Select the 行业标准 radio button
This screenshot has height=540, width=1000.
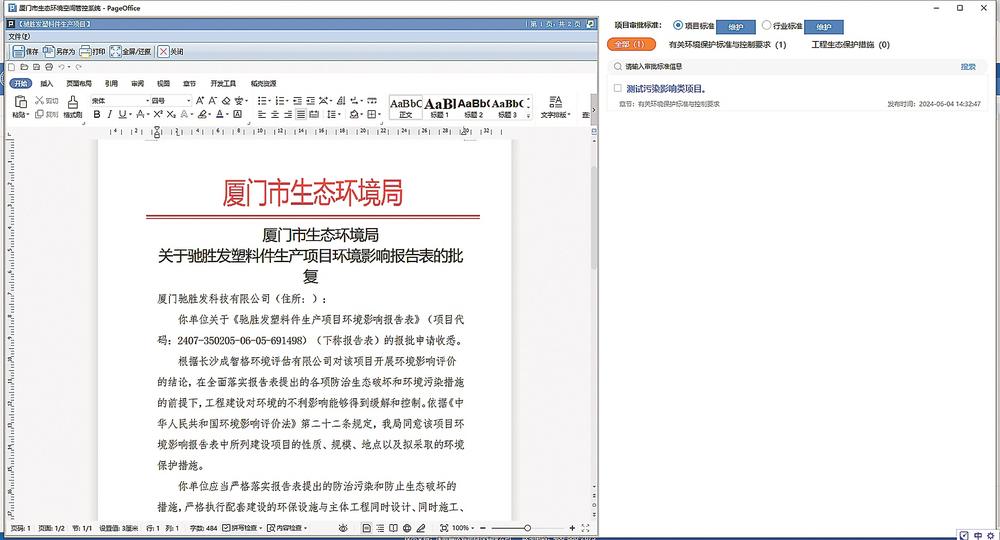click(767, 25)
